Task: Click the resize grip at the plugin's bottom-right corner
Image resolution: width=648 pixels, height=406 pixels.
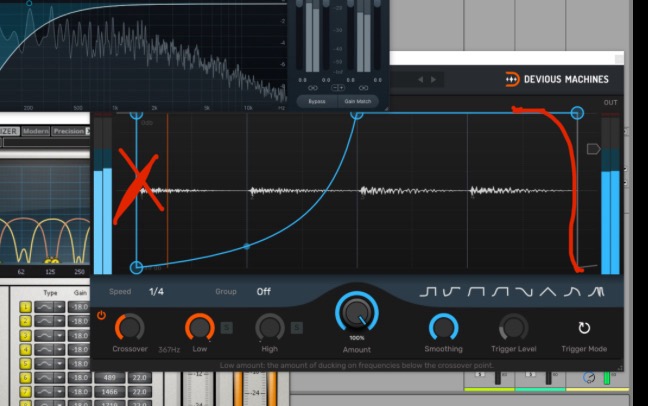Action: 619,367
